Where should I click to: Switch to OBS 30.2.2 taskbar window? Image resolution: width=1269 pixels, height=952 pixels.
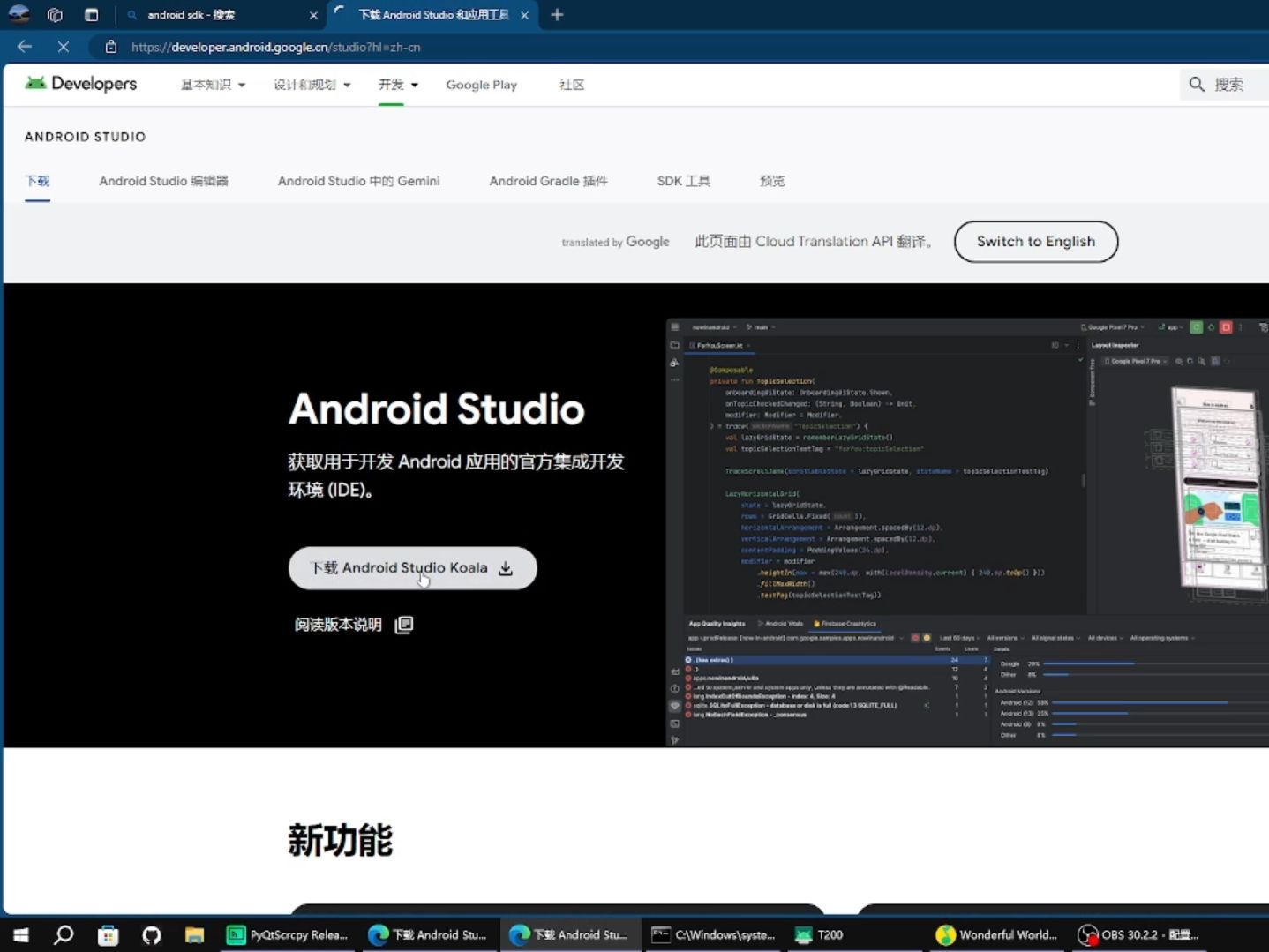[x=1138, y=935]
